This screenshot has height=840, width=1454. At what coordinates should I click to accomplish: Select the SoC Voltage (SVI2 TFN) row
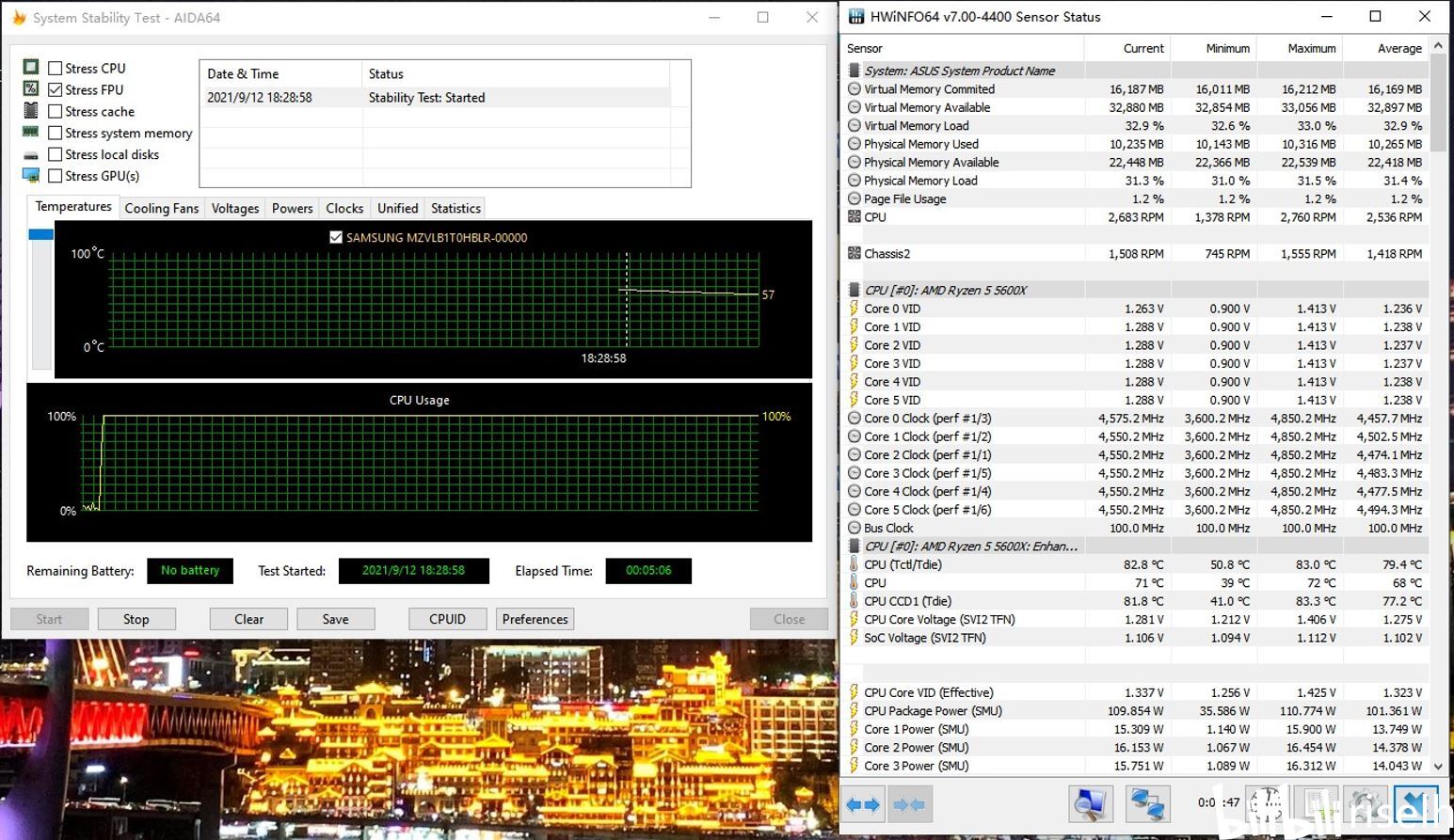coord(1136,638)
